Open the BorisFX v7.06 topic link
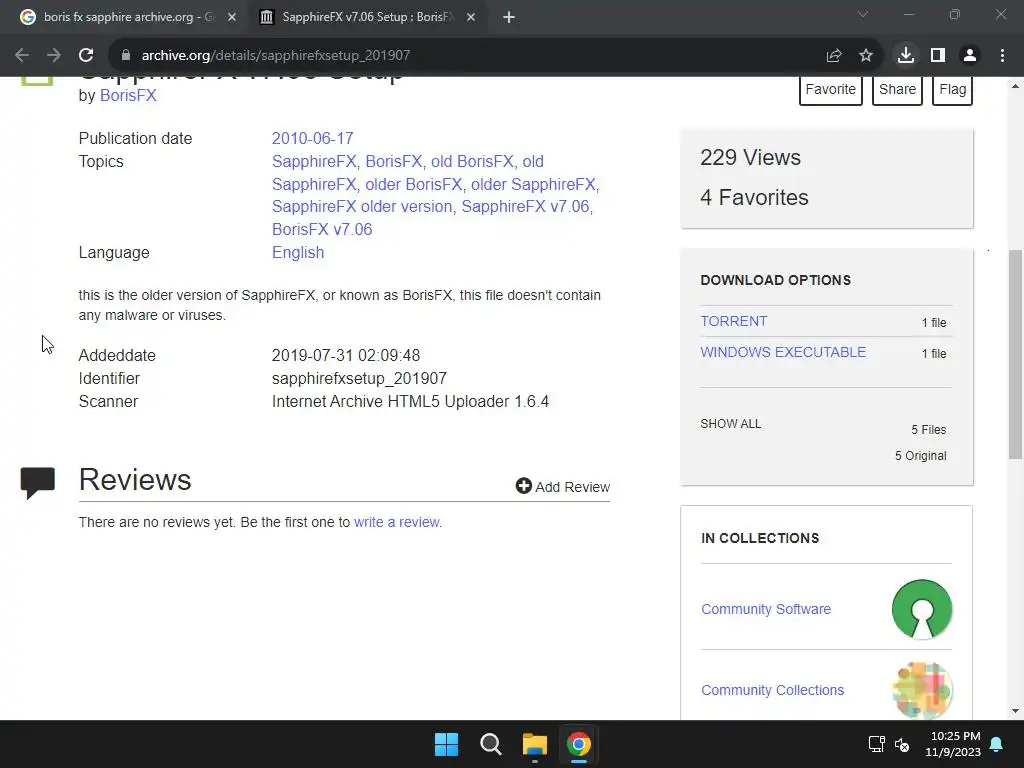 click(322, 229)
